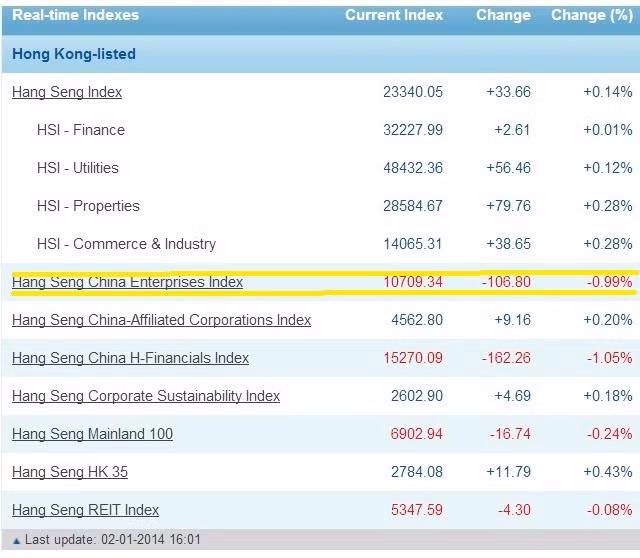640x558 pixels.
Task: Select the Real-time Indexes column header
Action: point(76,15)
